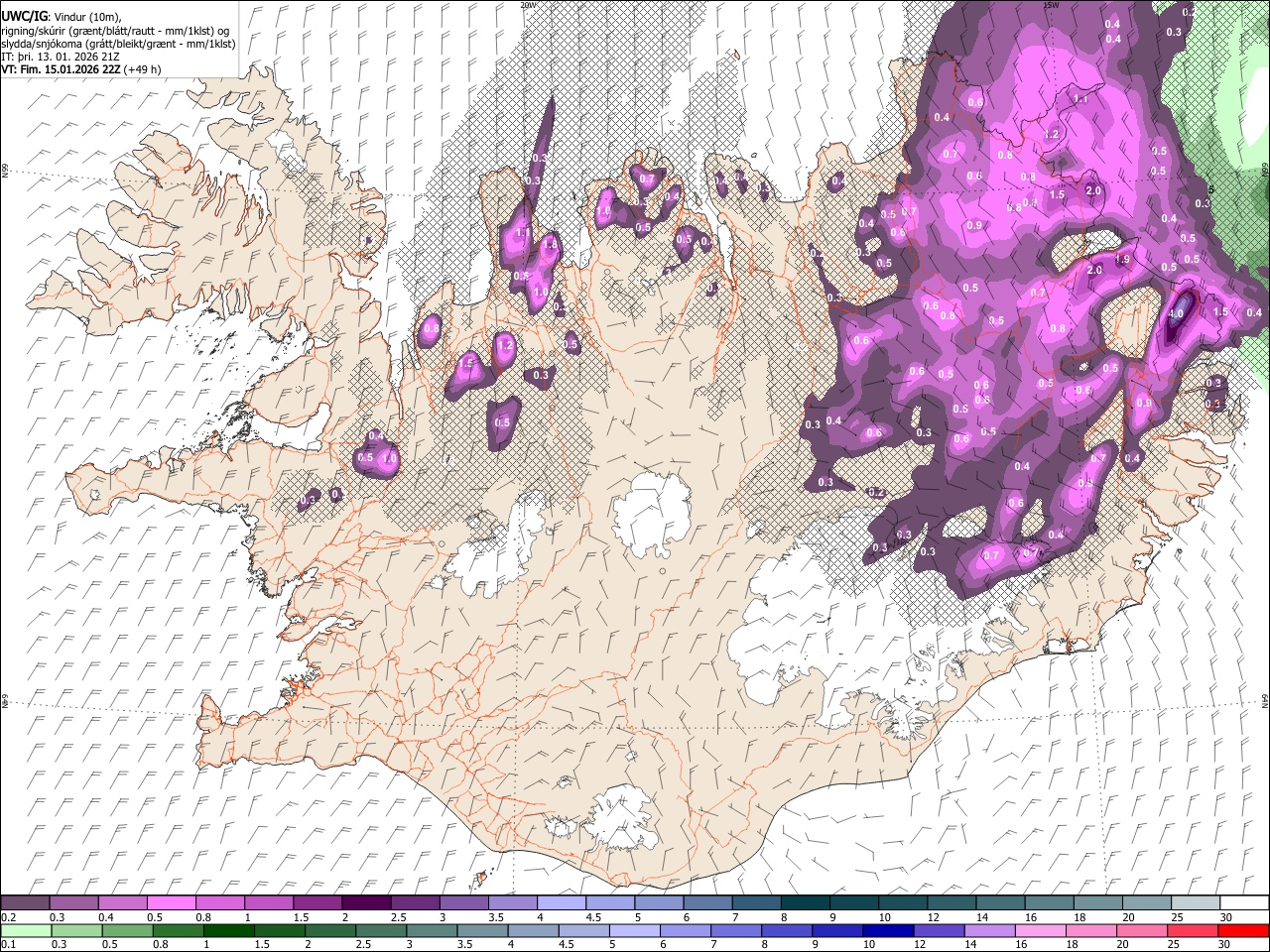The image size is (1270, 952).
Task: Select upper legend swatch between 3.5 and 4
Action: [512, 902]
